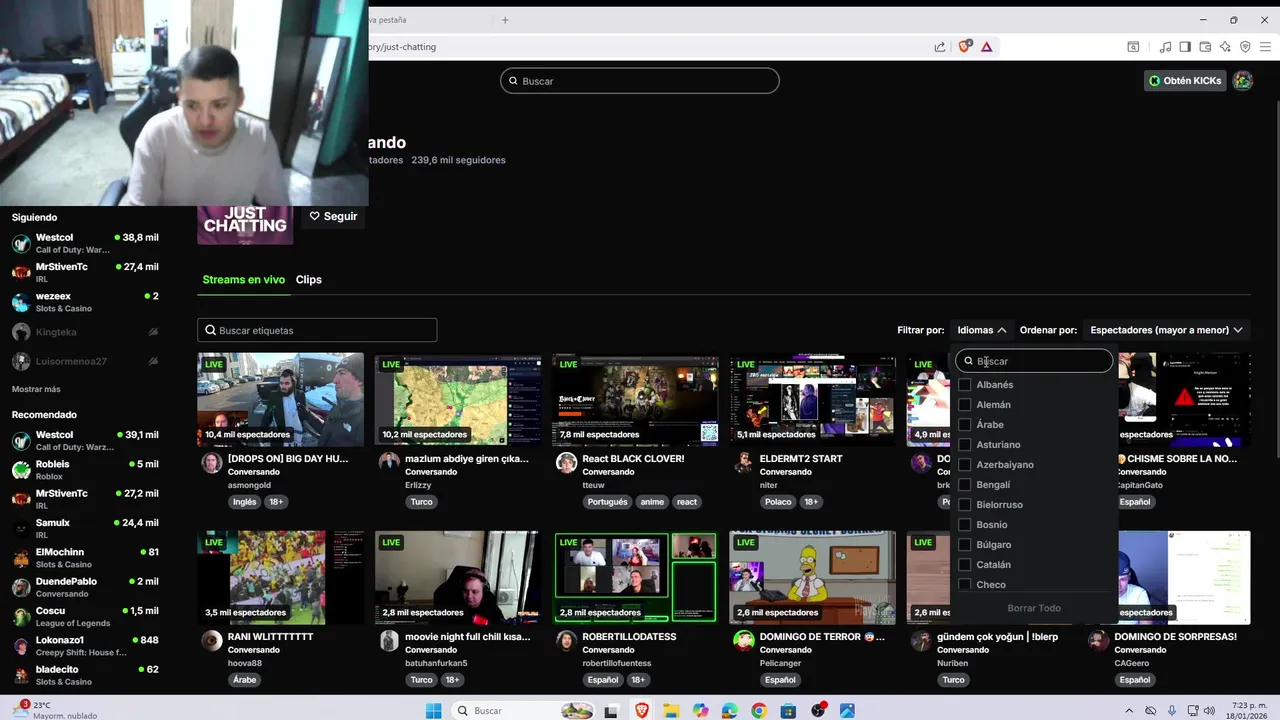Open user profile avatar at top right
This screenshot has height=720, width=1280.
click(x=1243, y=81)
